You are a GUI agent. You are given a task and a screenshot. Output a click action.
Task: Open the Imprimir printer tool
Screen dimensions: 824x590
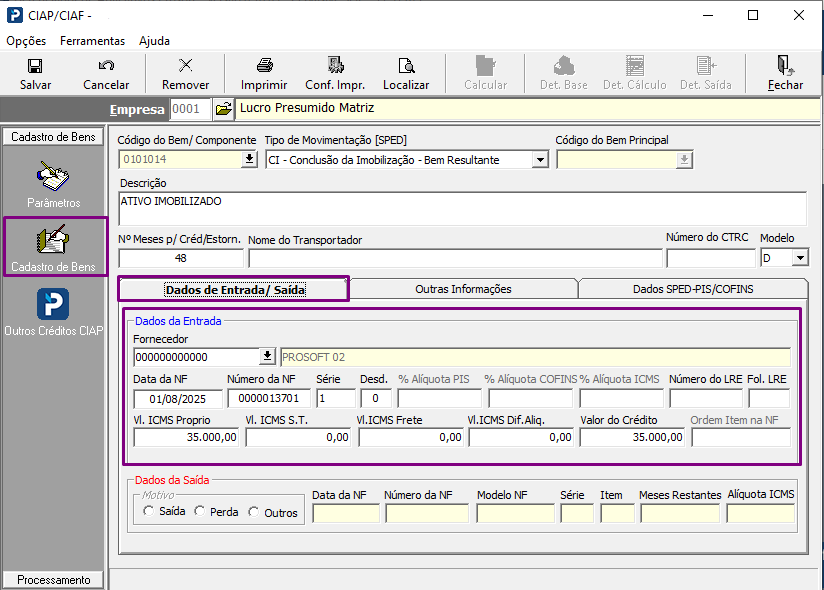point(264,66)
